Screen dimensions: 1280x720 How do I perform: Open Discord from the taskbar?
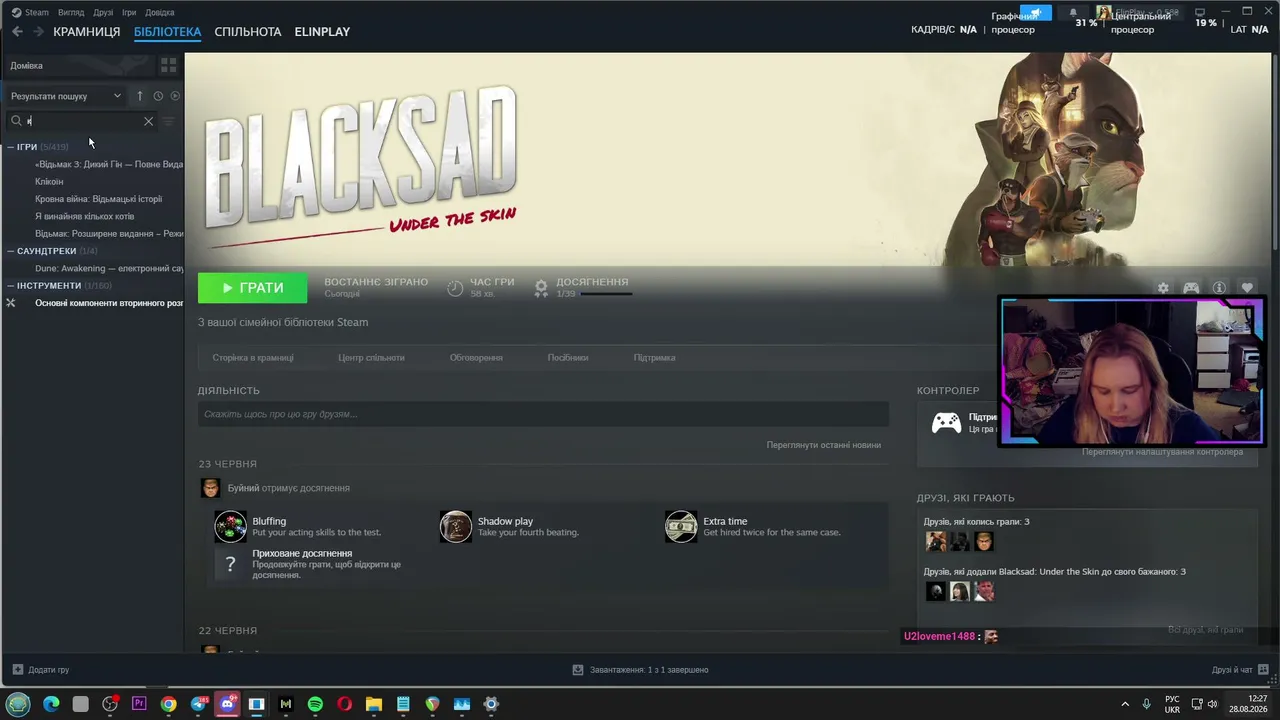(228, 704)
